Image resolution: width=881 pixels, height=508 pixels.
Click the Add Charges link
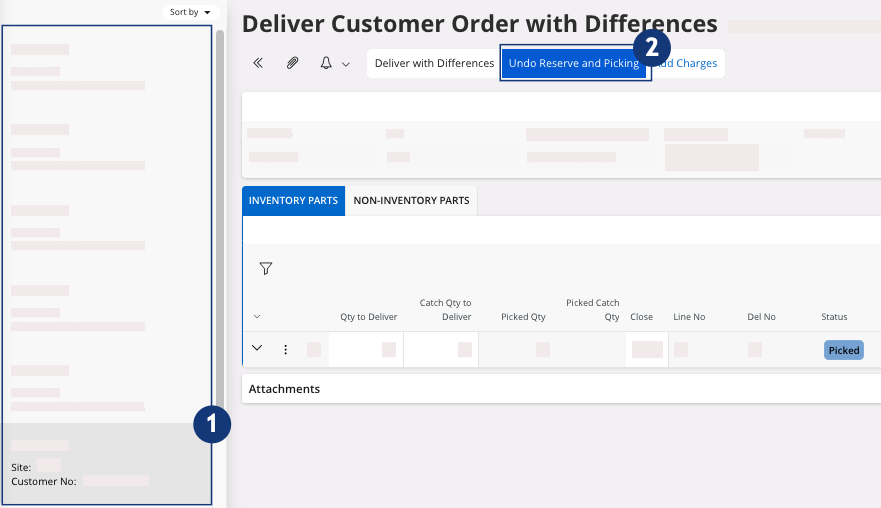pyautogui.click(x=688, y=63)
